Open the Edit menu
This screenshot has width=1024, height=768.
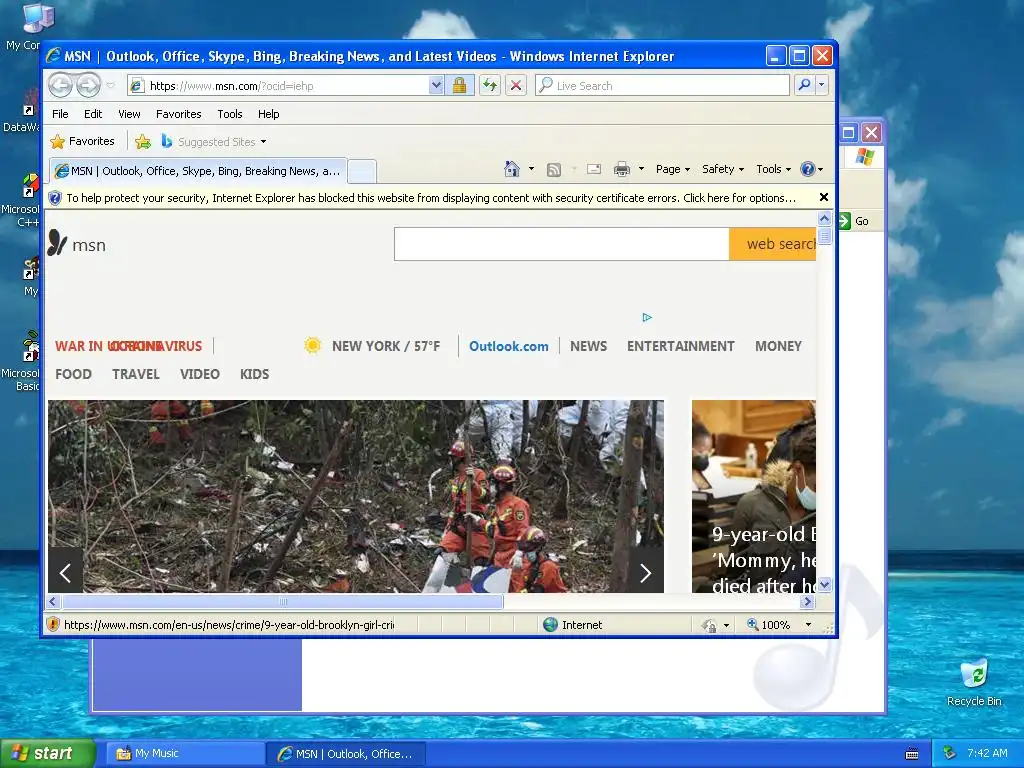point(93,114)
